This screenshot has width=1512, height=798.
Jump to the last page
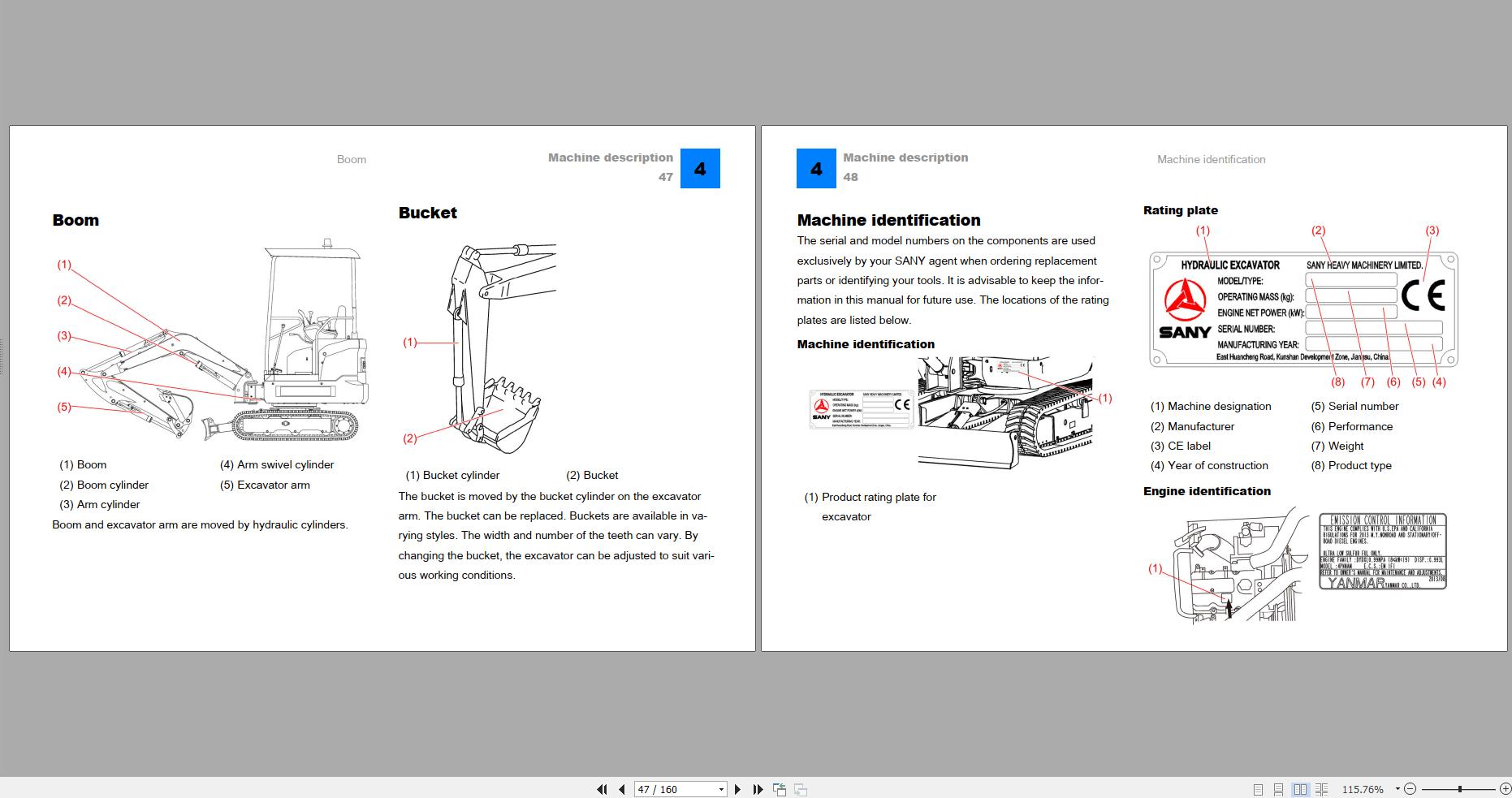tap(758, 789)
